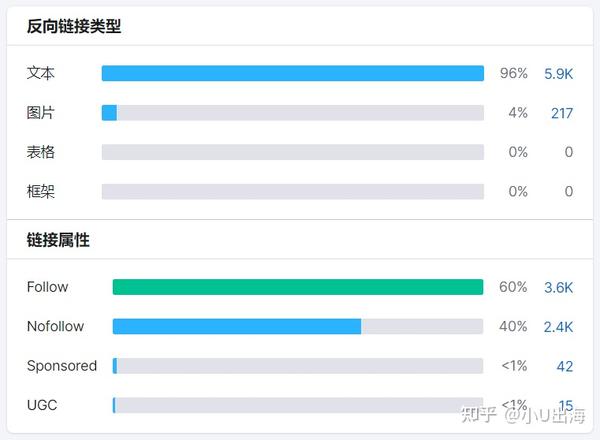This screenshot has width=600, height=440.
Task: Click the green Follow progress bar
Action: click(x=297, y=287)
